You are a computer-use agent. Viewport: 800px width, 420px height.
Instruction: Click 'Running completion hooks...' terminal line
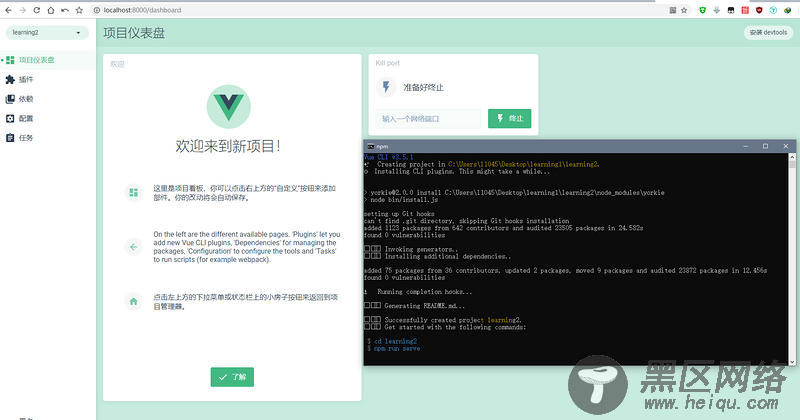424,292
